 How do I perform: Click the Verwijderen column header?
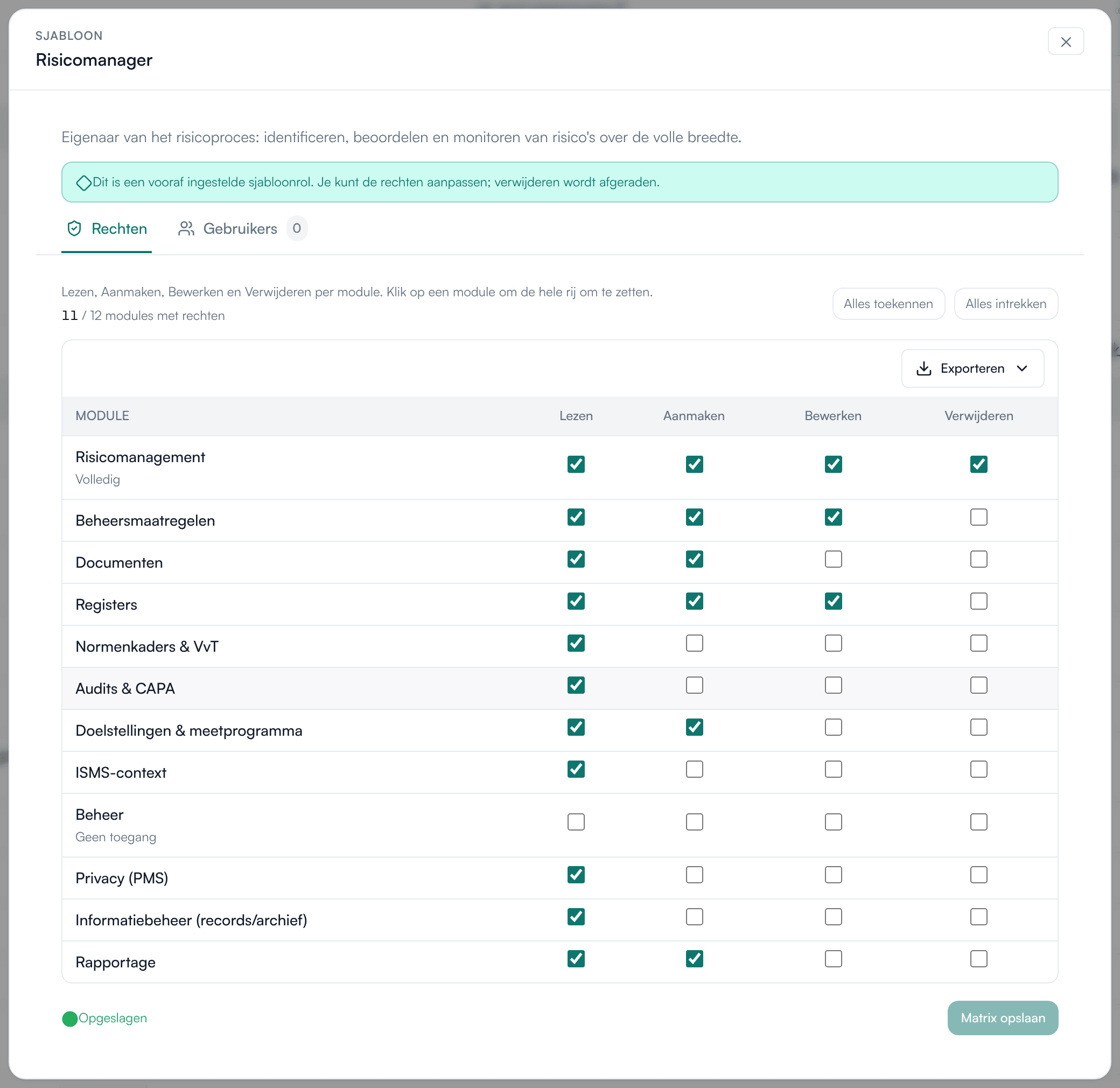coord(978,416)
